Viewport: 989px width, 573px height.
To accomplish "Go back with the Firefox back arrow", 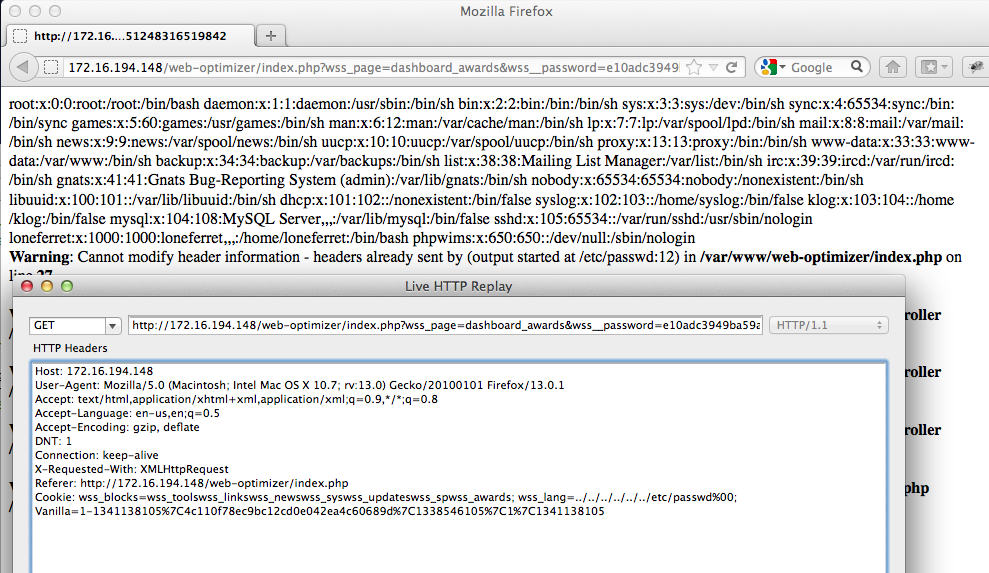I will pos(23,67).
